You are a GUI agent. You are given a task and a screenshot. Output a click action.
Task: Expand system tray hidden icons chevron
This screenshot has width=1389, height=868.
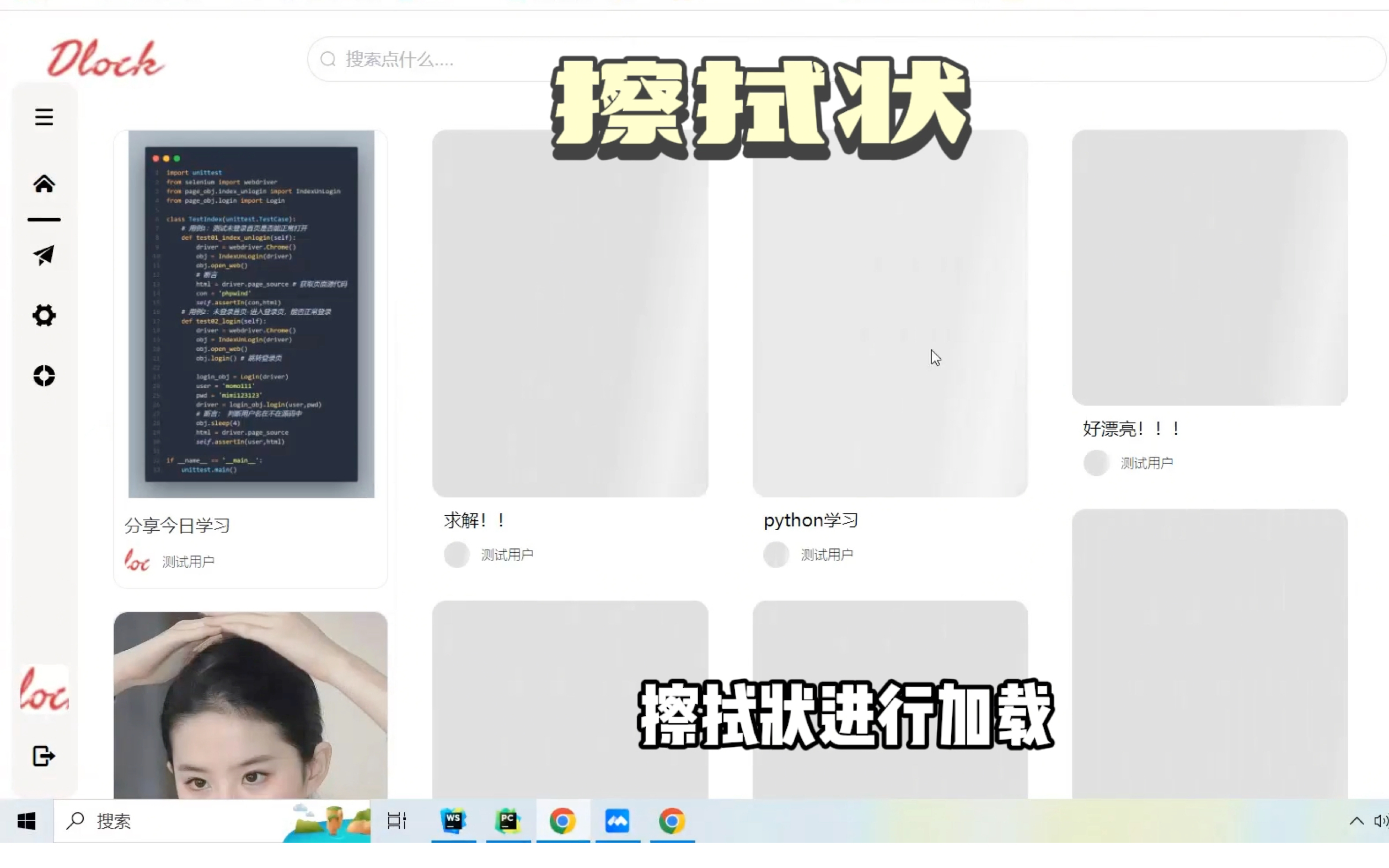(x=1356, y=821)
